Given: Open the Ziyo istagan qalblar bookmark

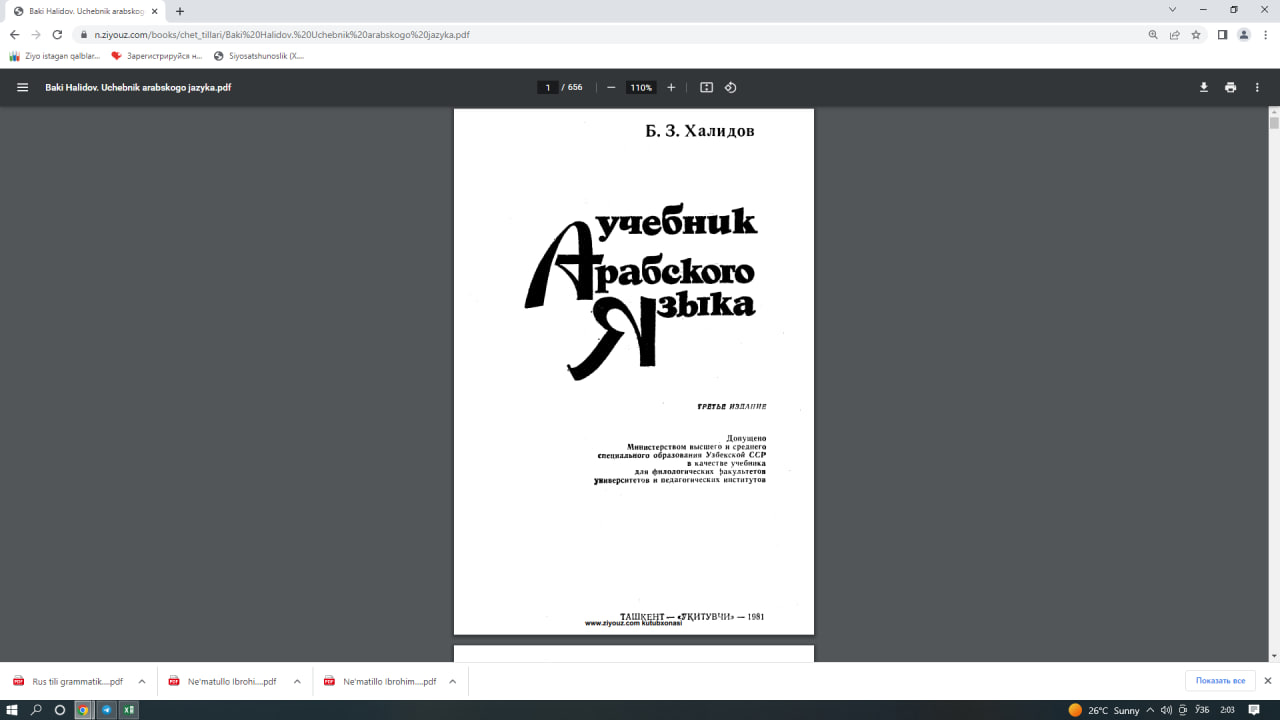Looking at the screenshot, I should (60, 55).
